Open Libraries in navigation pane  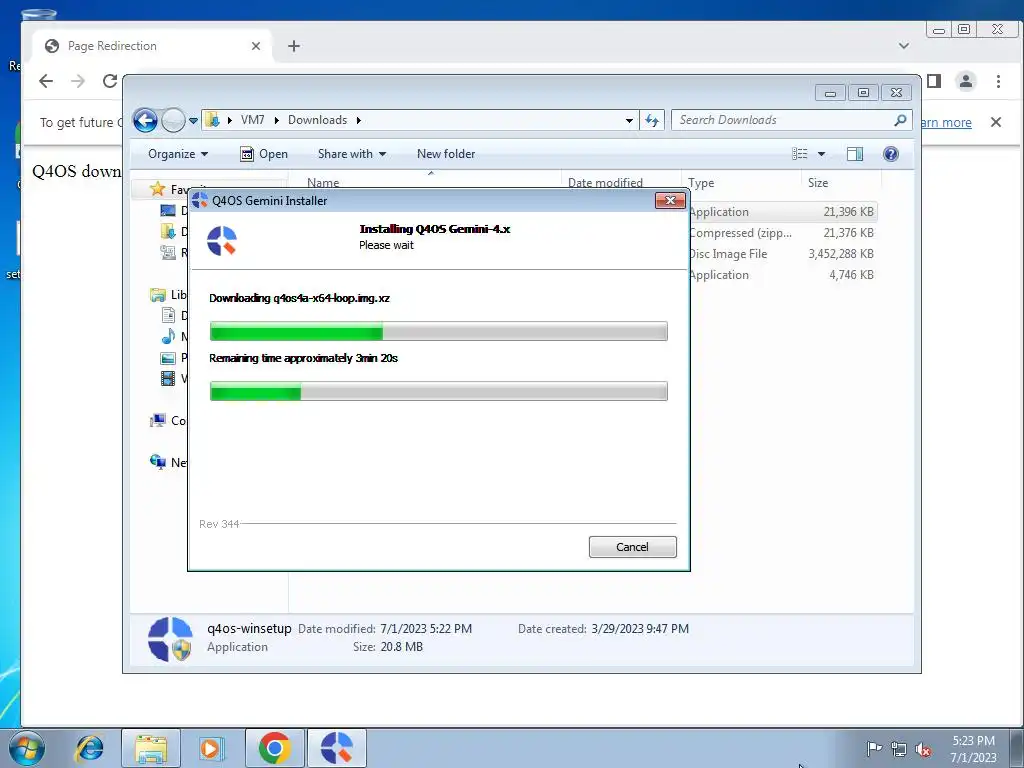[168, 295]
